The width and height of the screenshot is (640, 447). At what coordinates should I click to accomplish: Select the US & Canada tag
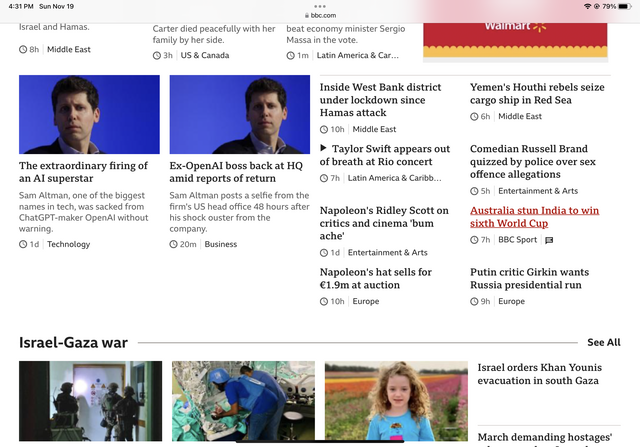click(205, 55)
